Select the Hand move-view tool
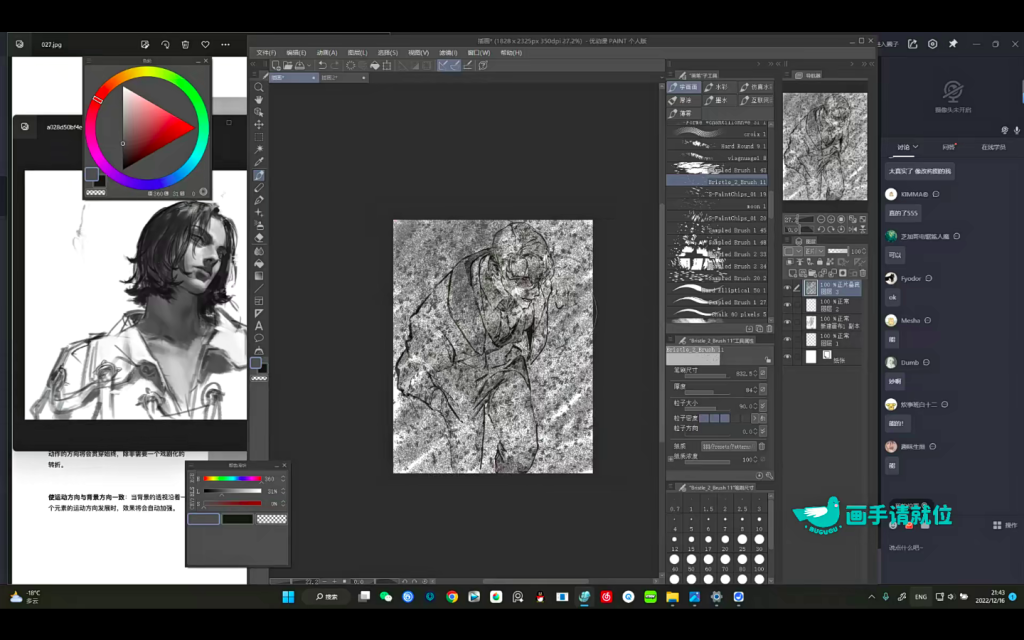 pos(259,100)
